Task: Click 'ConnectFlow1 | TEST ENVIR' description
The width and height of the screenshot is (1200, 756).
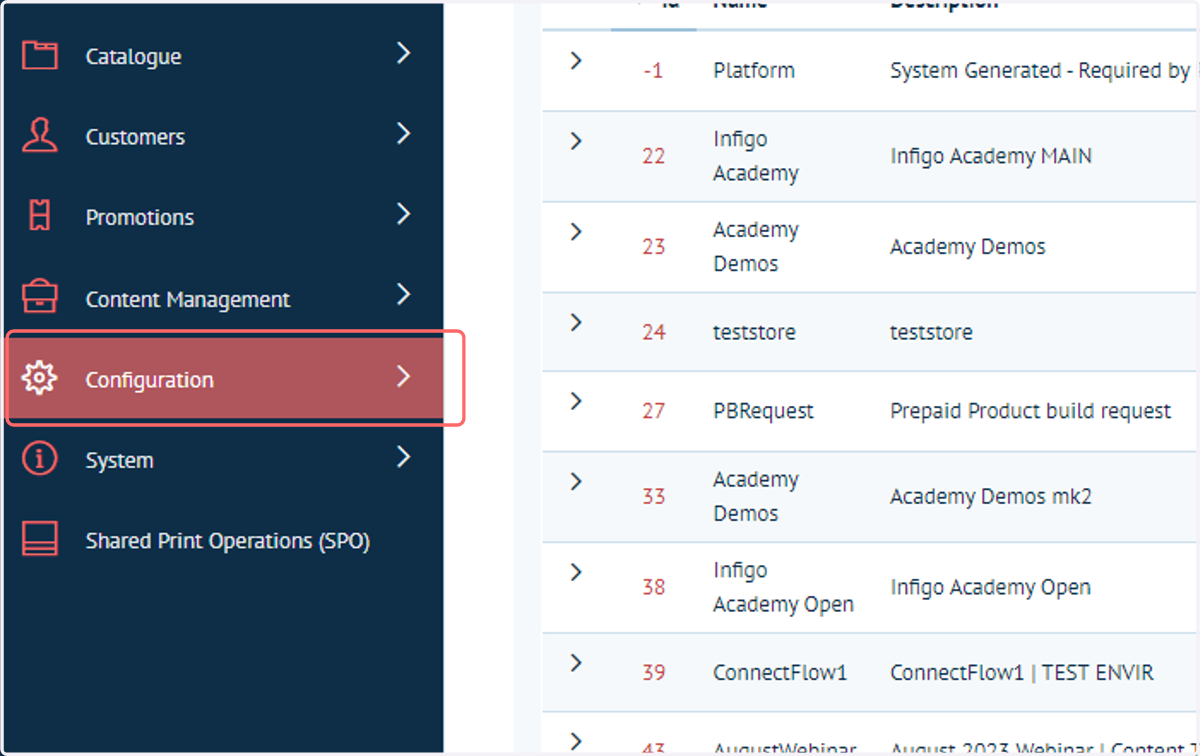Action: pyautogui.click(x=1022, y=673)
